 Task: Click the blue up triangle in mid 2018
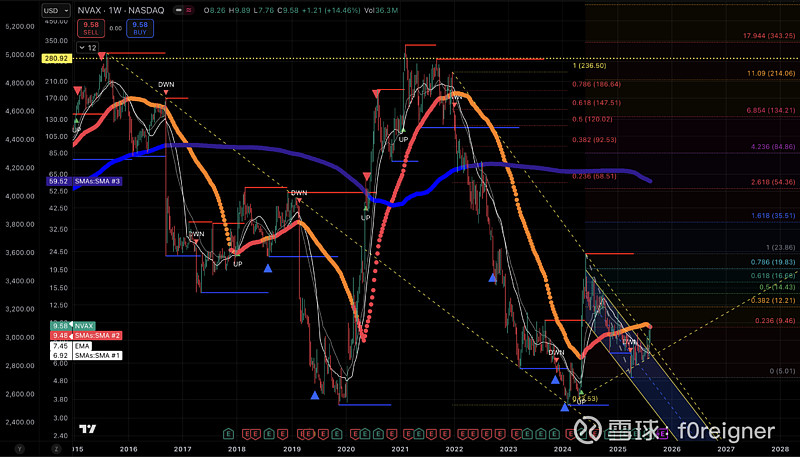click(268, 268)
